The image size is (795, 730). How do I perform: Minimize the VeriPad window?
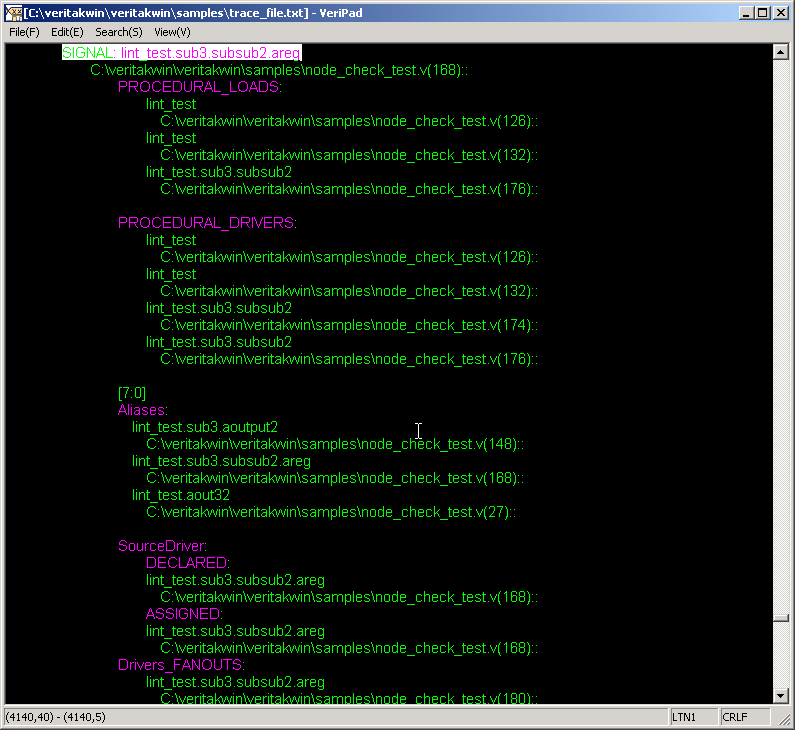click(745, 13)
